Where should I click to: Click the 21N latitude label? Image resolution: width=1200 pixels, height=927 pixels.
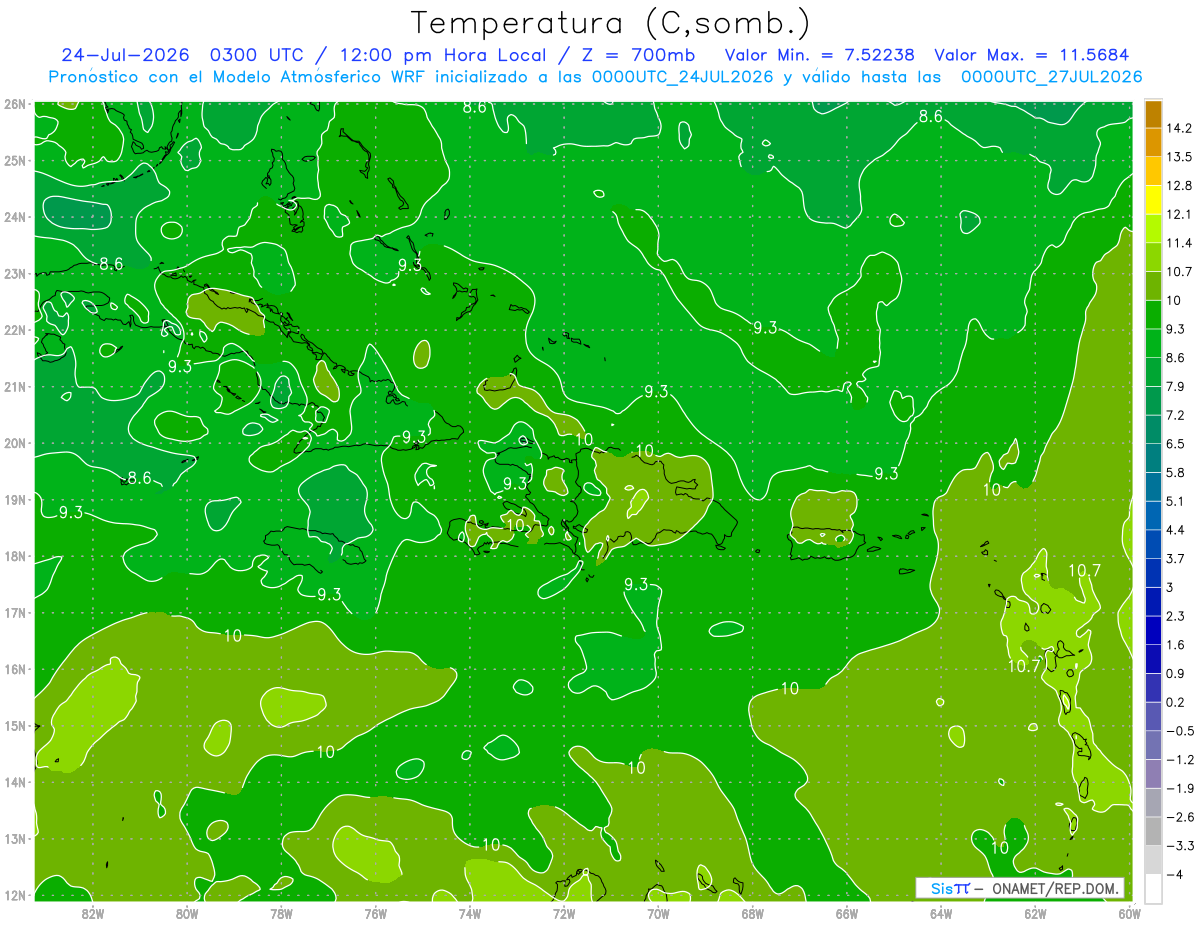coord(16,386)
